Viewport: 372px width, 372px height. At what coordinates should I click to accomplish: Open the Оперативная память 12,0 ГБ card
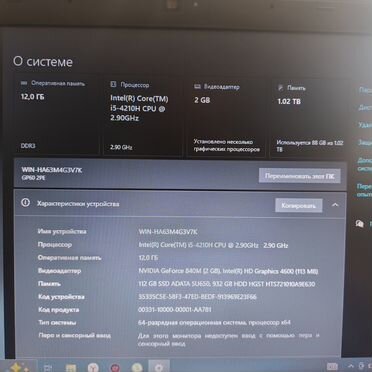pos(56,115)
